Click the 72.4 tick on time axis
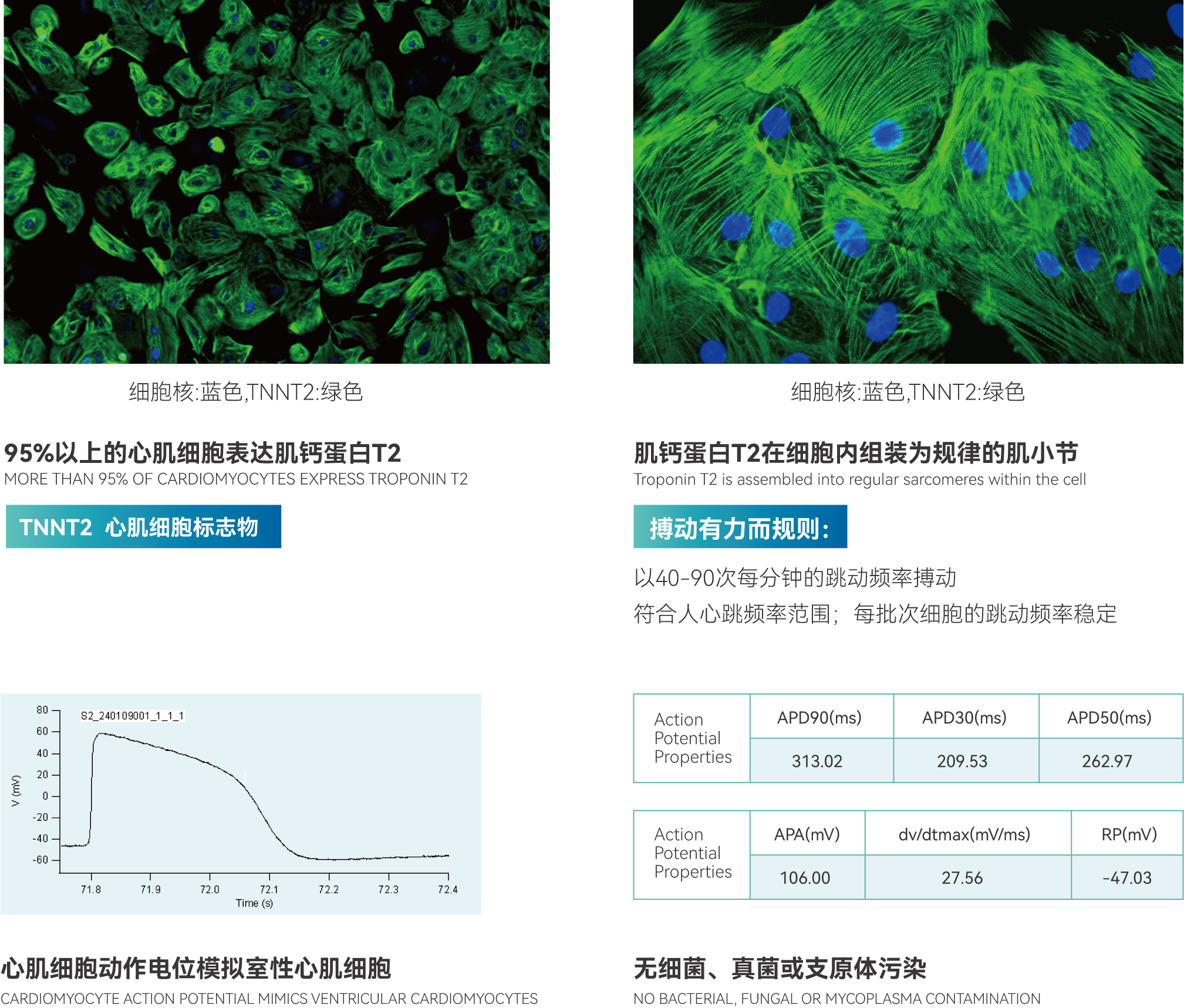The image size is (1184, 1008). [x=448, y=889]
